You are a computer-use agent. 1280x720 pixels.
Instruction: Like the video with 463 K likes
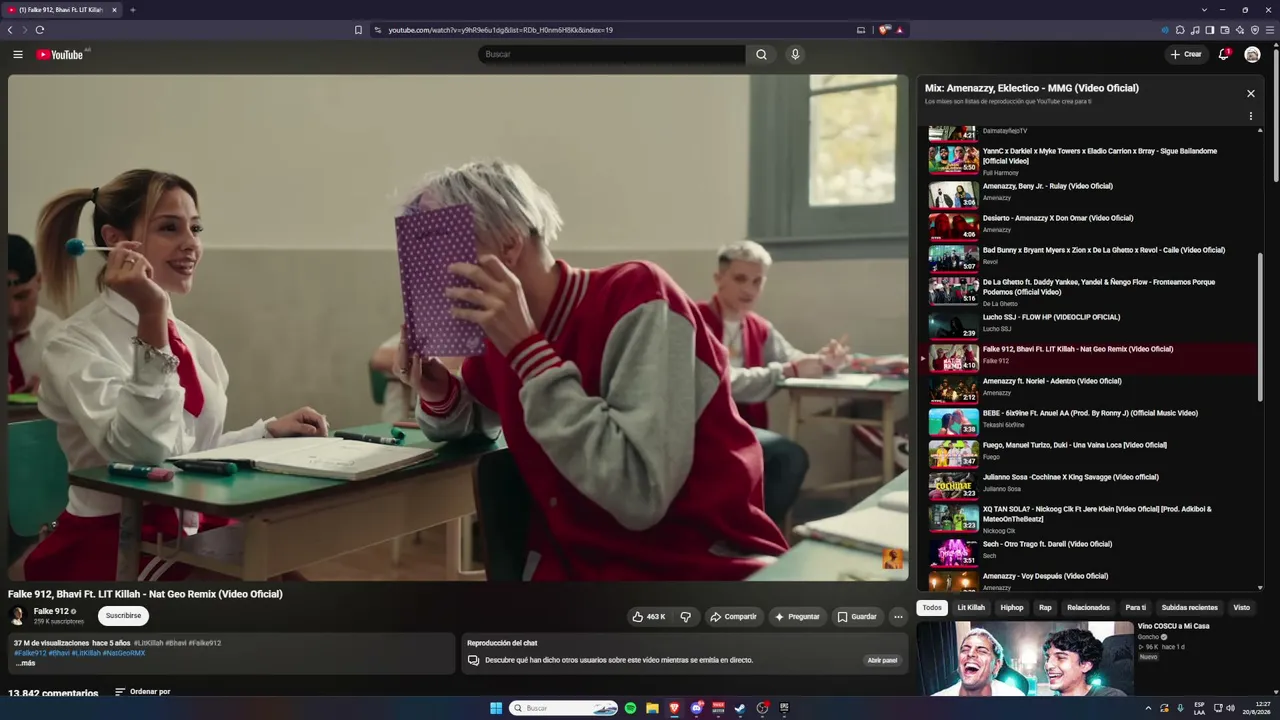point(649,617)
